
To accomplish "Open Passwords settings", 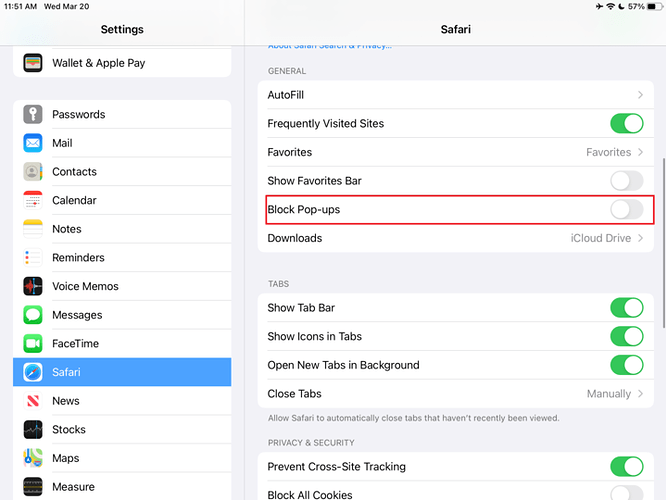I will (x=122, y=114).
